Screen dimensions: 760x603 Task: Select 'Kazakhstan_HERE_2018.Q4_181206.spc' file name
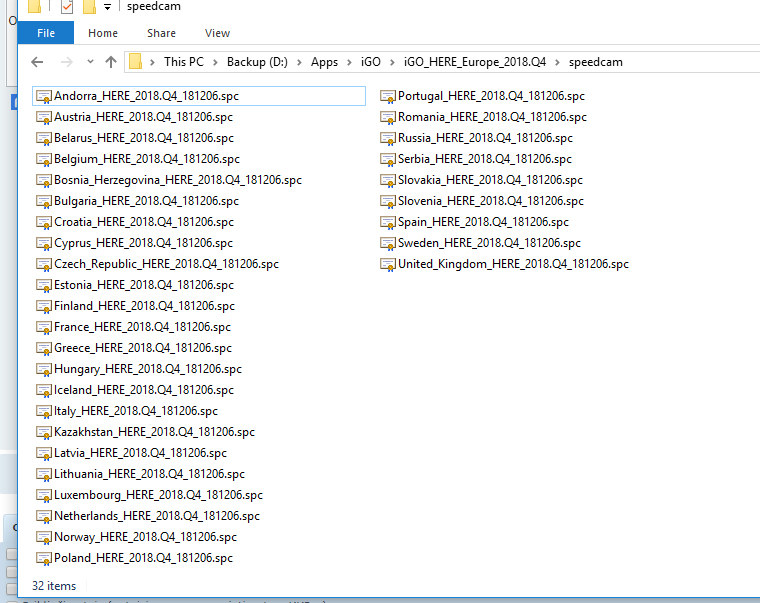tap(154, 432)
